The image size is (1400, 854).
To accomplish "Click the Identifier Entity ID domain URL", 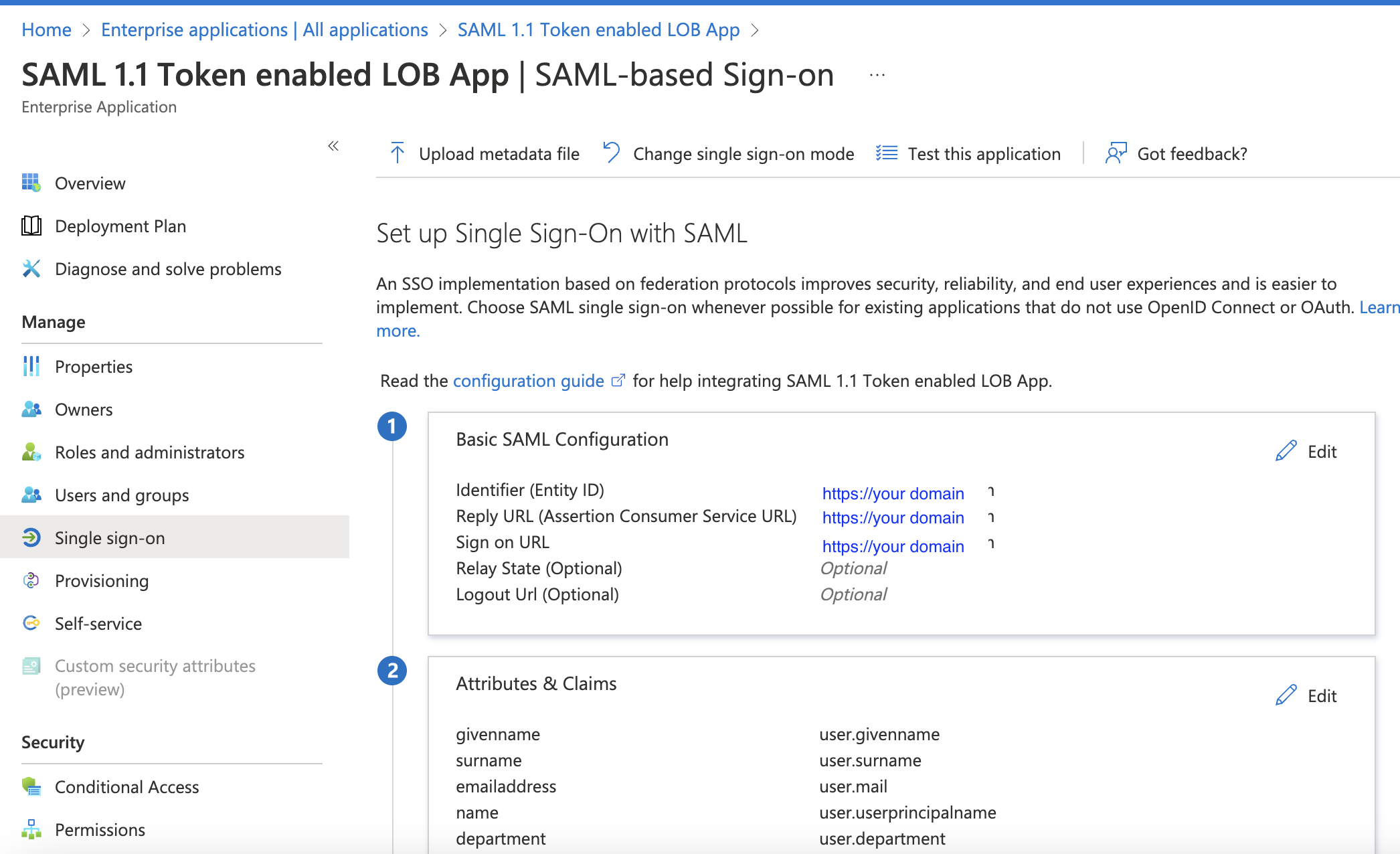I will [893, 493].
